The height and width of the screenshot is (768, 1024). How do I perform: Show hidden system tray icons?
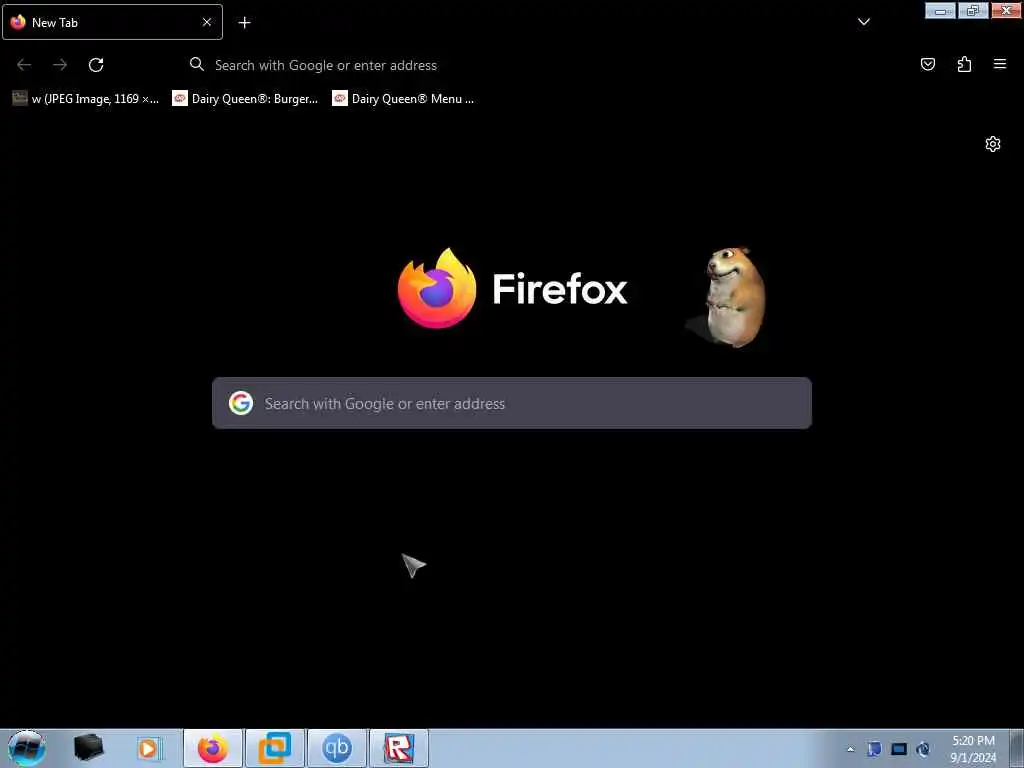point(850,749)
